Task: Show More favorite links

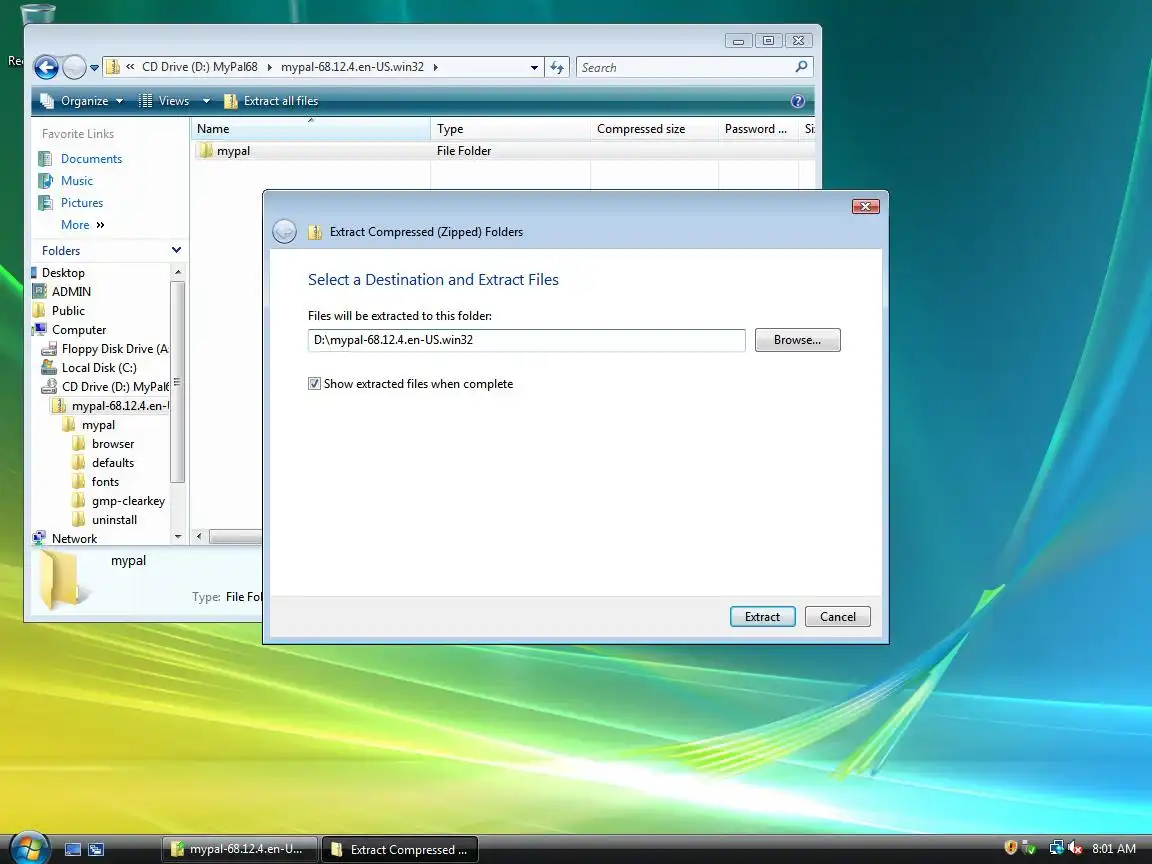Action: pos(82,225)
